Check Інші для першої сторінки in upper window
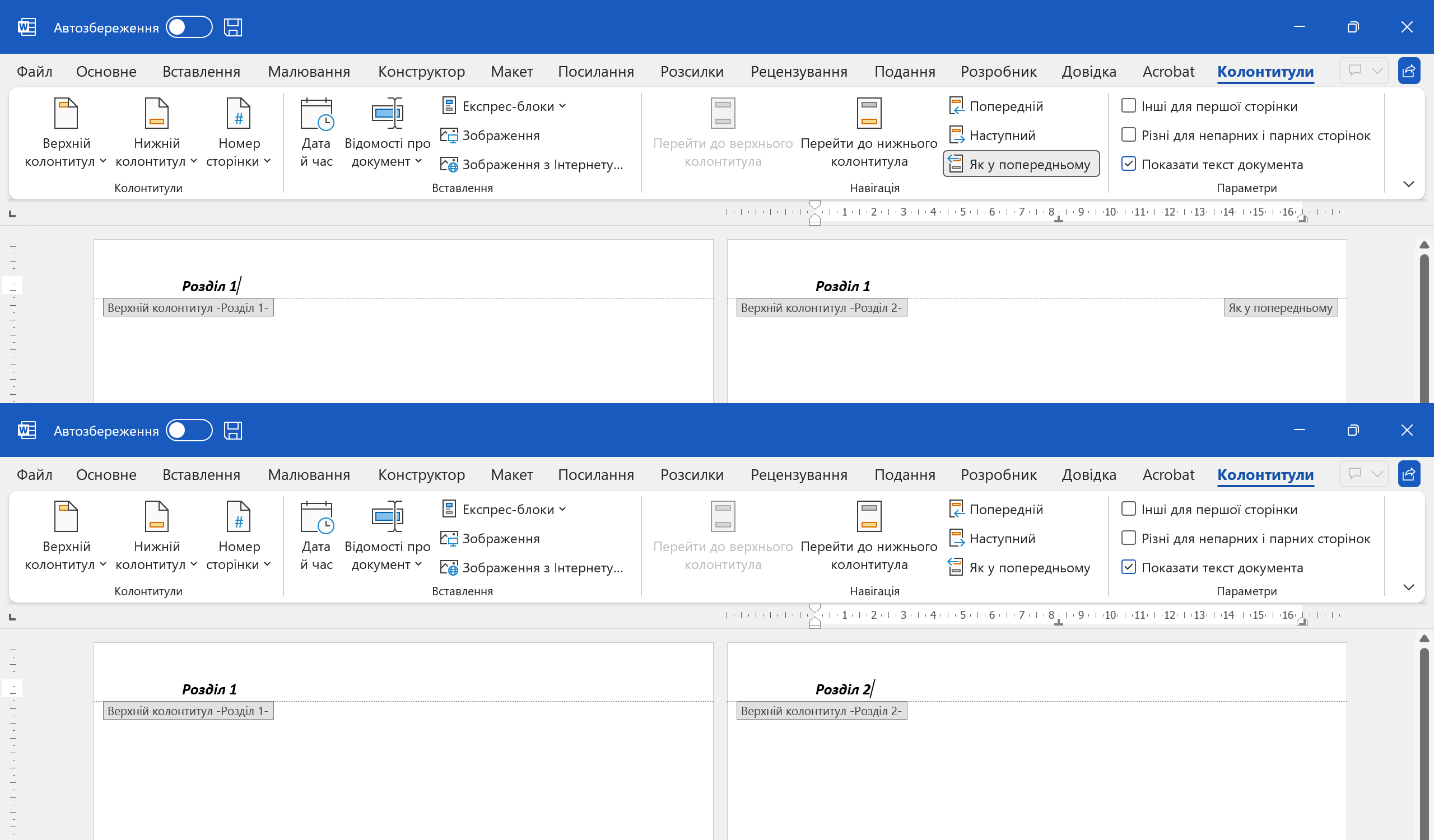Image resolution: width=1434 pixels, height=840 pixels. 1128,106
